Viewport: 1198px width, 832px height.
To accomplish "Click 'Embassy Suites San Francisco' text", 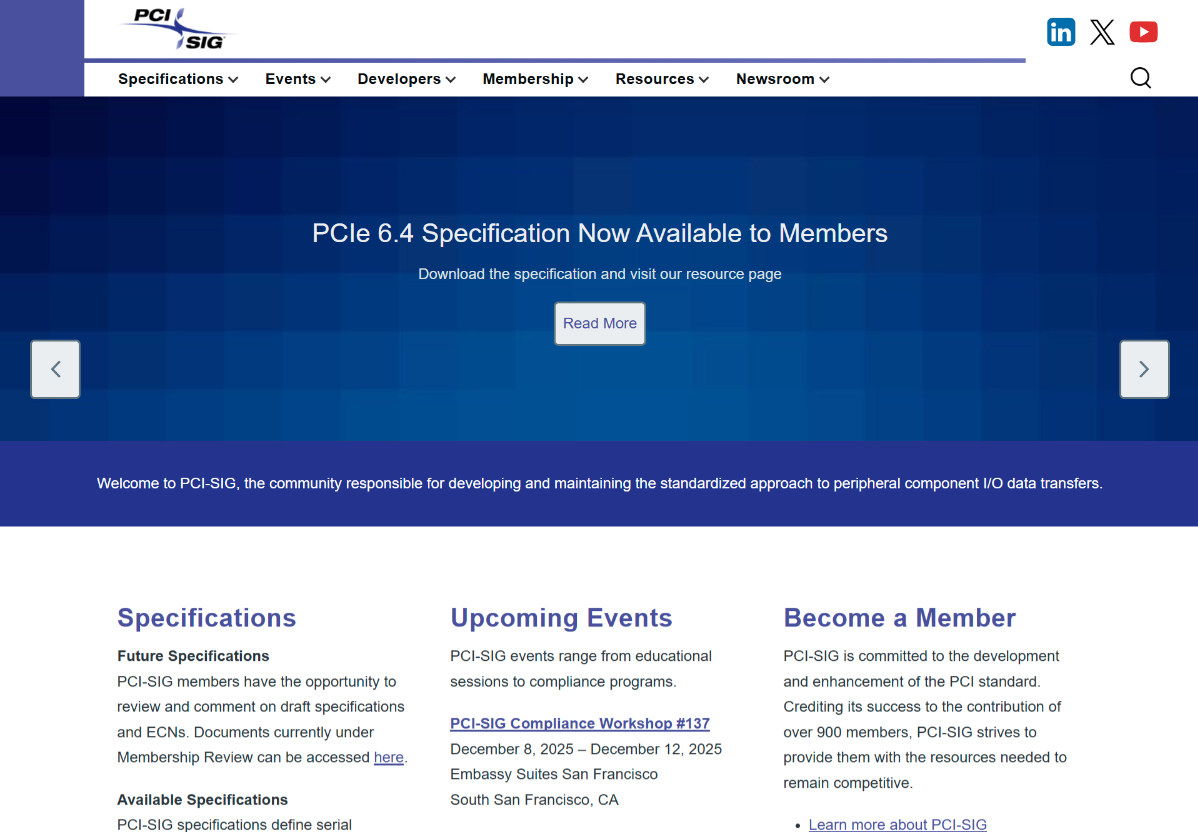I will pos(554,774).
